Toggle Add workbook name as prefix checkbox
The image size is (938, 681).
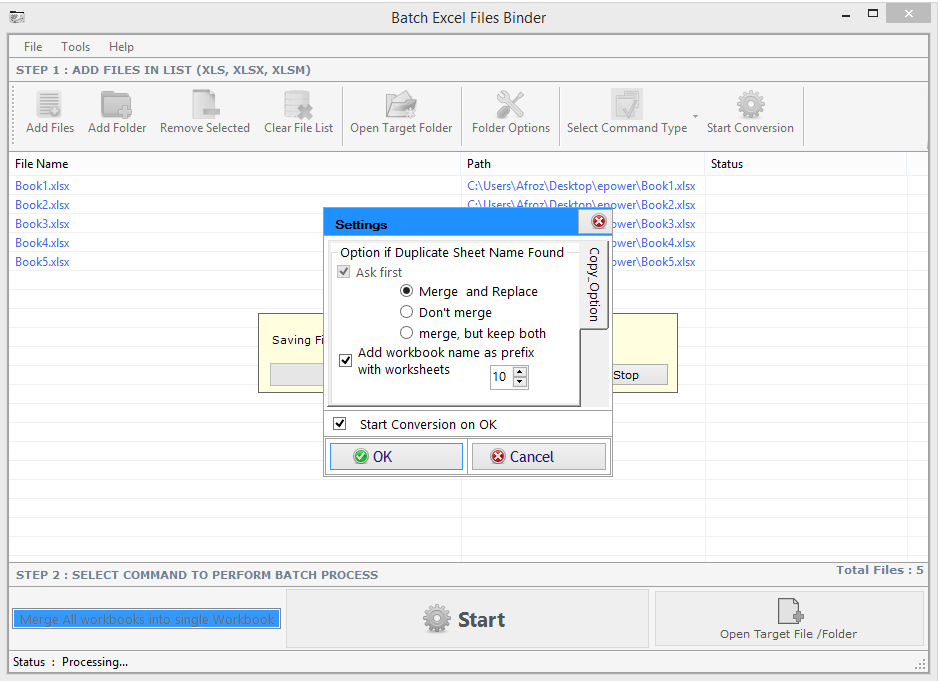(x=345, y=360)
